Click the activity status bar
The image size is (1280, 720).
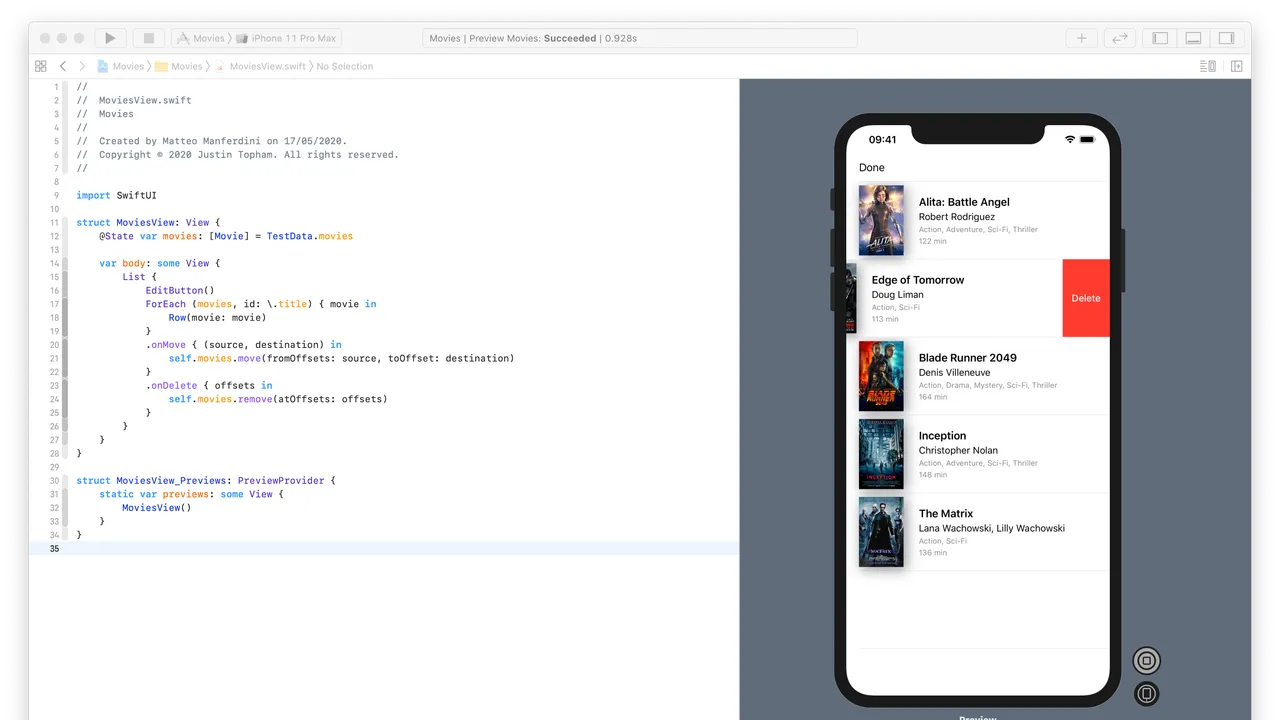(640, 38)
